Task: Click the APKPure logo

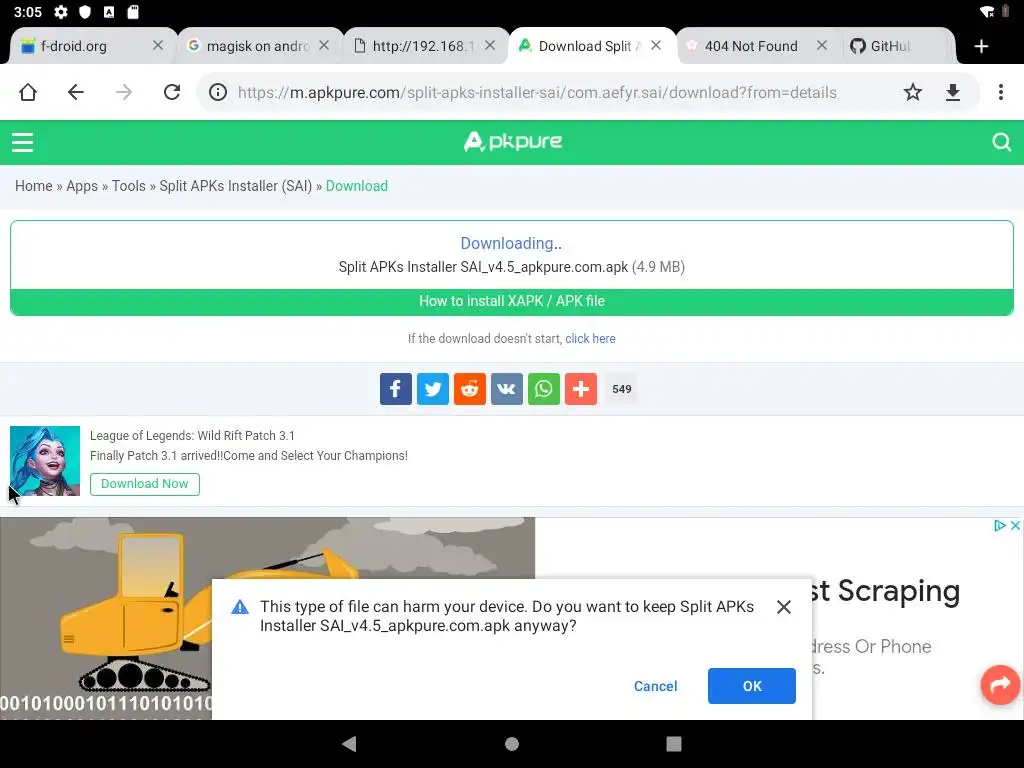Action: click(513, 141)
